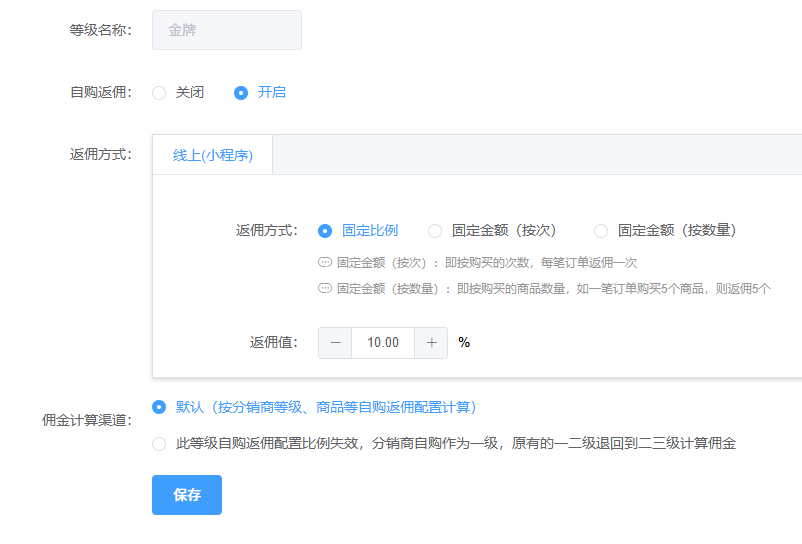
Task: Choose 固定金额（按次）rebate method
Action: click(435, 231)
